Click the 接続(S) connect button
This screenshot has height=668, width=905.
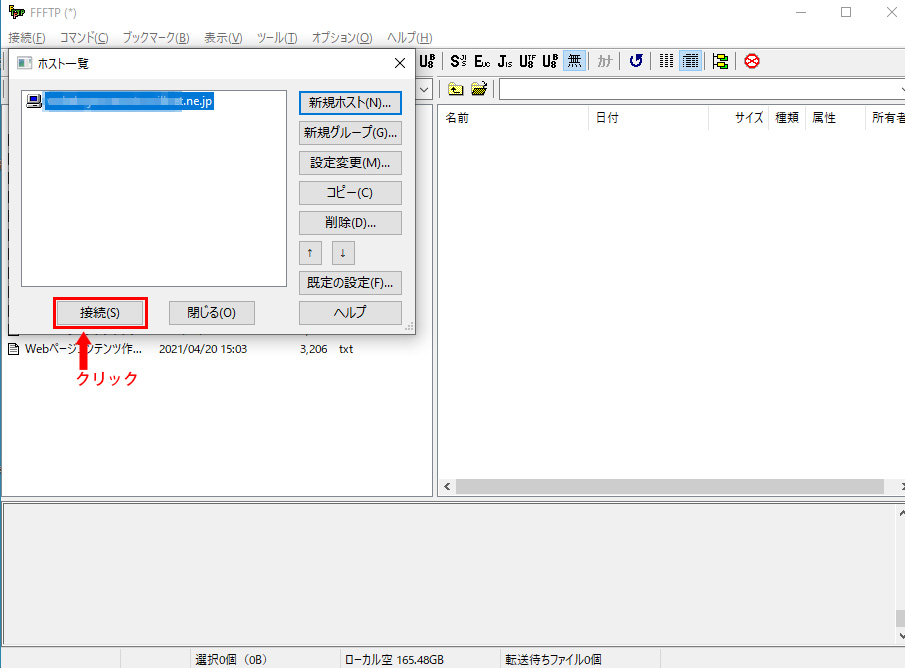[100, 313]
